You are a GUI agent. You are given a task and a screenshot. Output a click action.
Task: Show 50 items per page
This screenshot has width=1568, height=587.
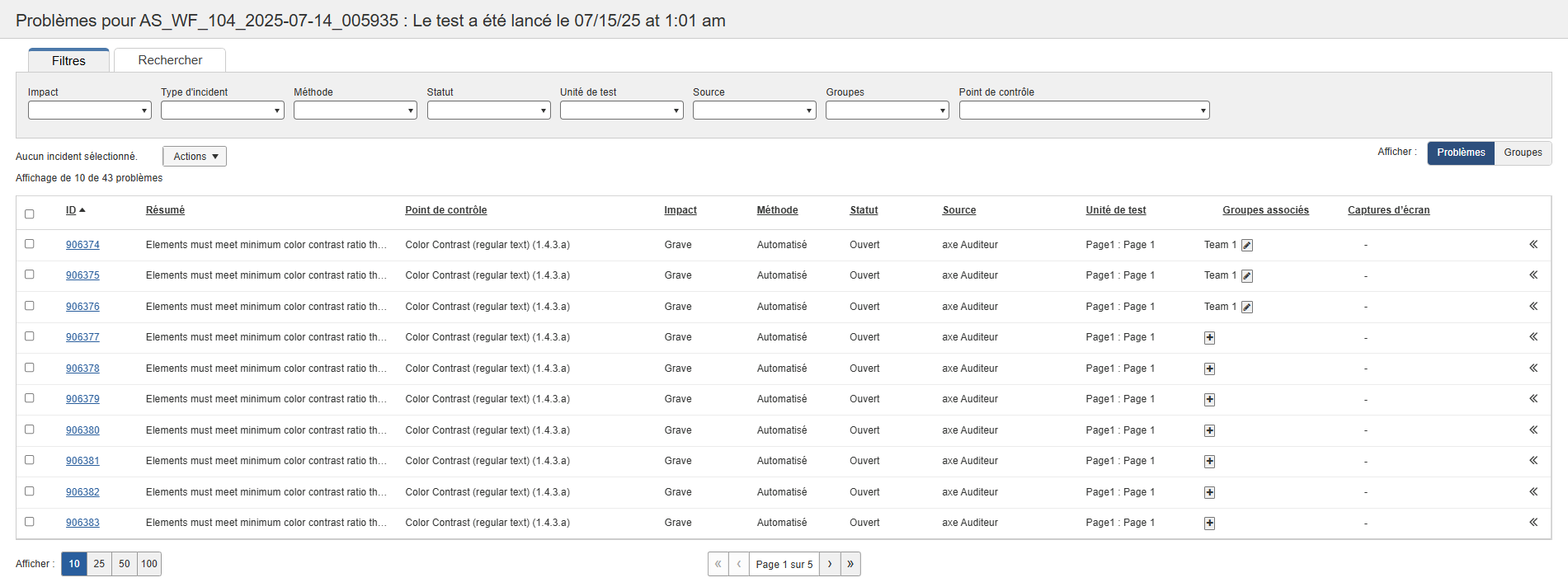(x=124, y=564)
